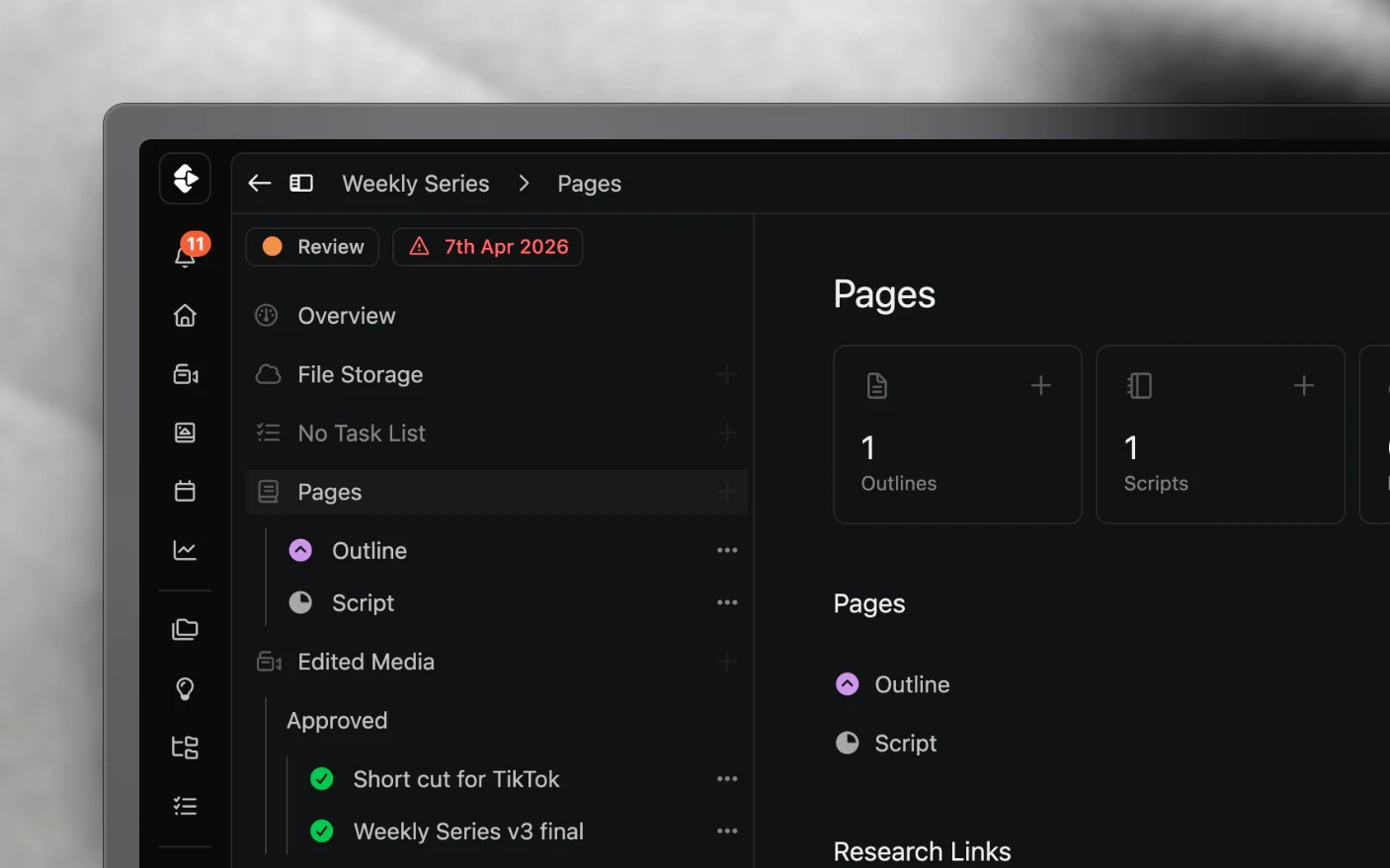Select Pages in the project menu
1390x868 pixels.
[496, 492]
